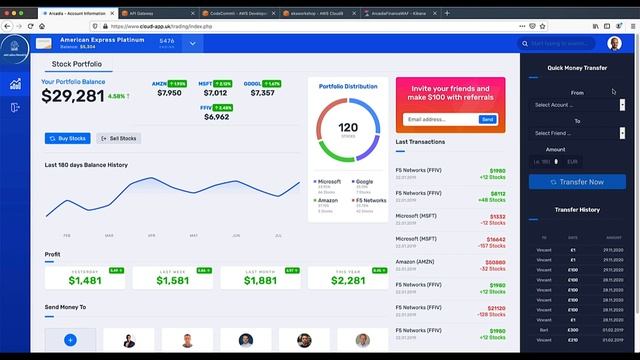The image size is (640, 360).
Task: Click the F5 Networks legend entry
Action: pyautogui.click(x=369, y=205)
